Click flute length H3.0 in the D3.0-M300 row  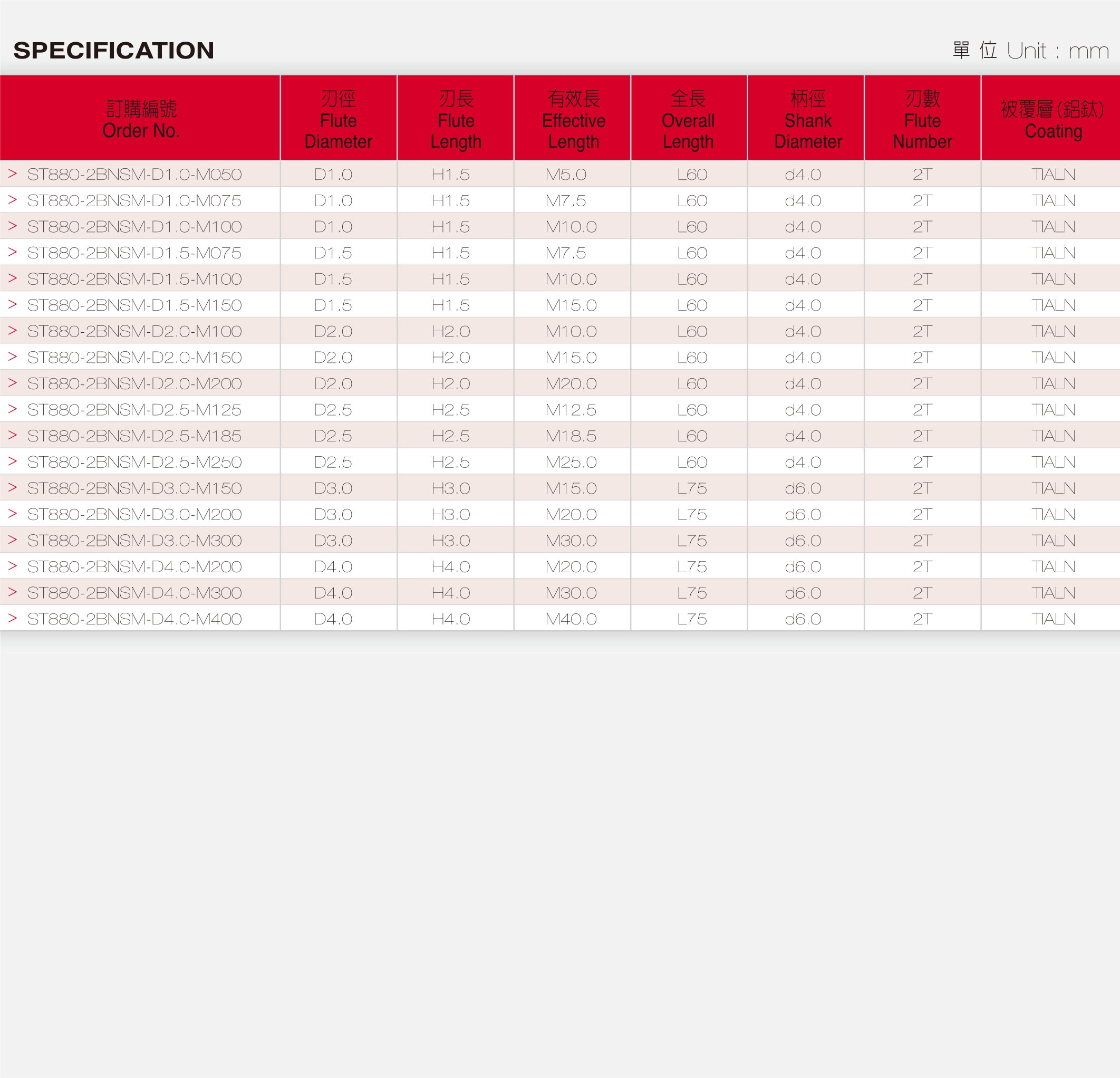[x=450, y=540]
